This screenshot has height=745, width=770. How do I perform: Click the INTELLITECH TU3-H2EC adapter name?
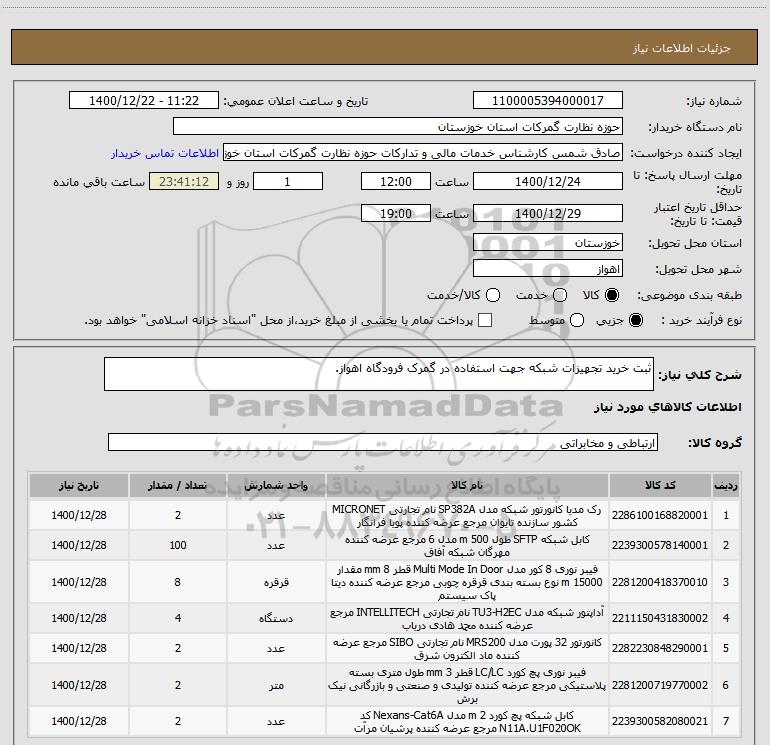467,619
